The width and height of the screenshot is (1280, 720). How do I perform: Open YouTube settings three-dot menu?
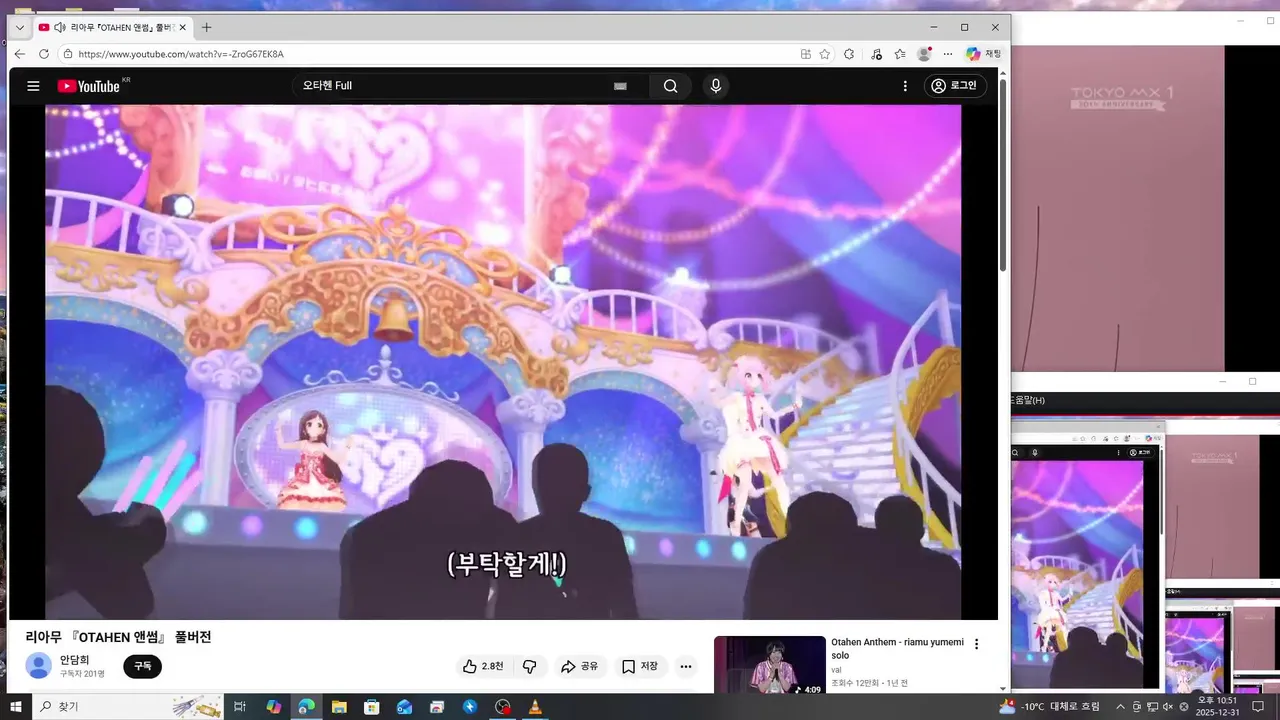click(905, 86)
